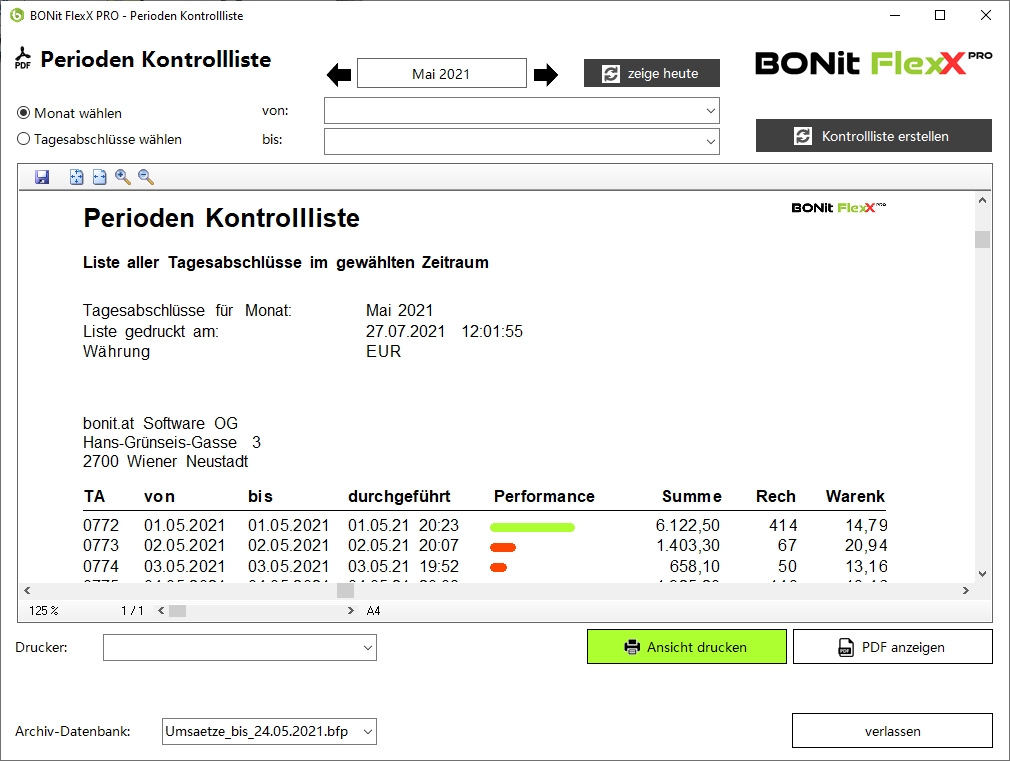Click the sum '6.122,50' in the report
Viewport: 1010px width, 761px height.
(688, 526)
